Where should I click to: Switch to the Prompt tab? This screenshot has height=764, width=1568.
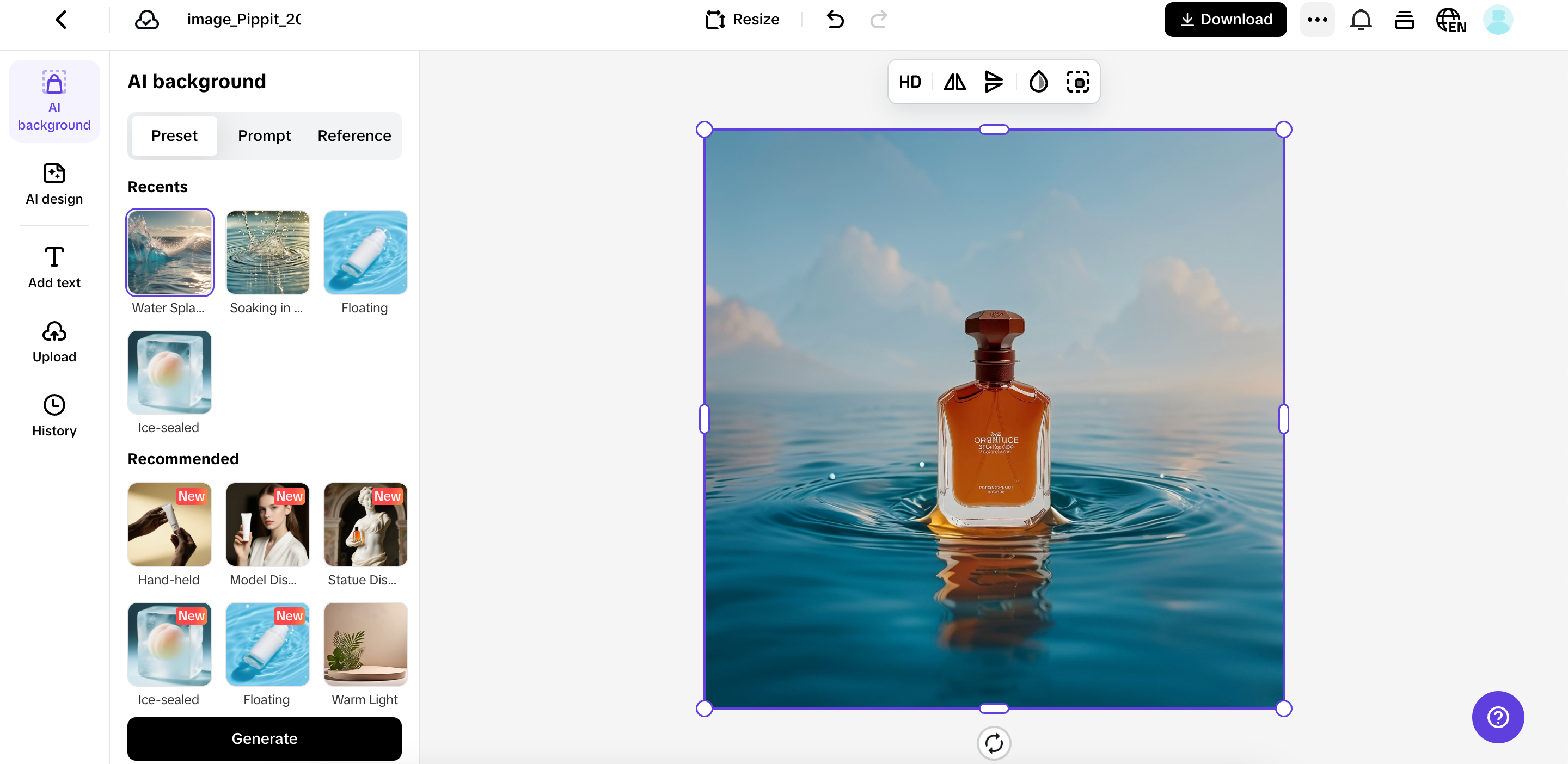coord(264,135)
